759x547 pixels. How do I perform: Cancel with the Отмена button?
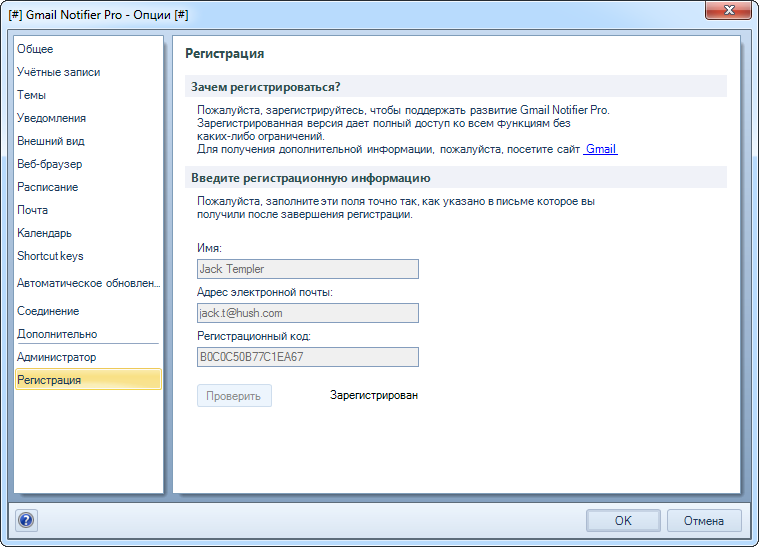point(704,521)
